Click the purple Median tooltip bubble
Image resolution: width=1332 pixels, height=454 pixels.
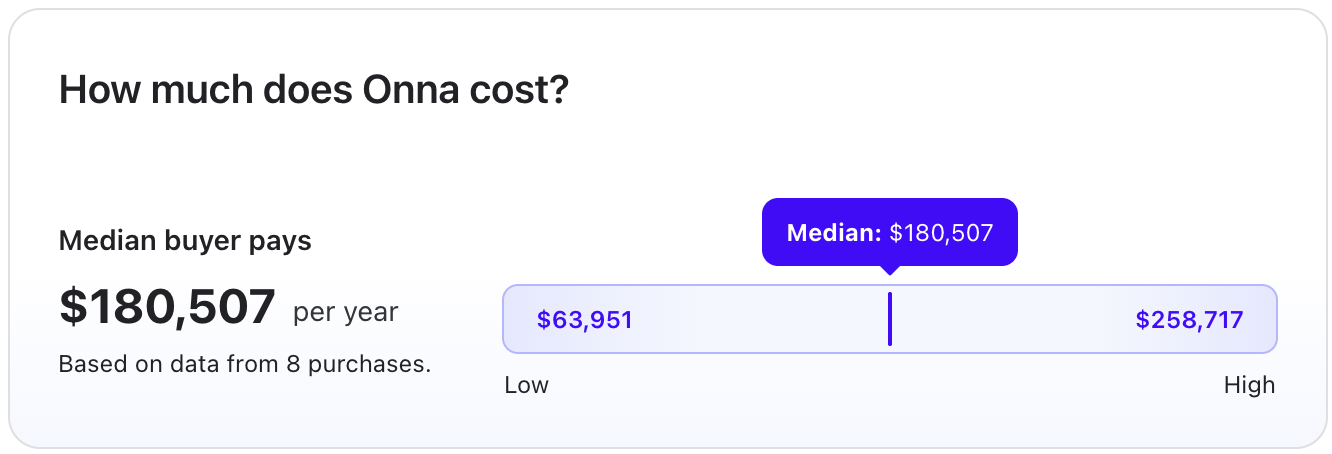[890, 232]
